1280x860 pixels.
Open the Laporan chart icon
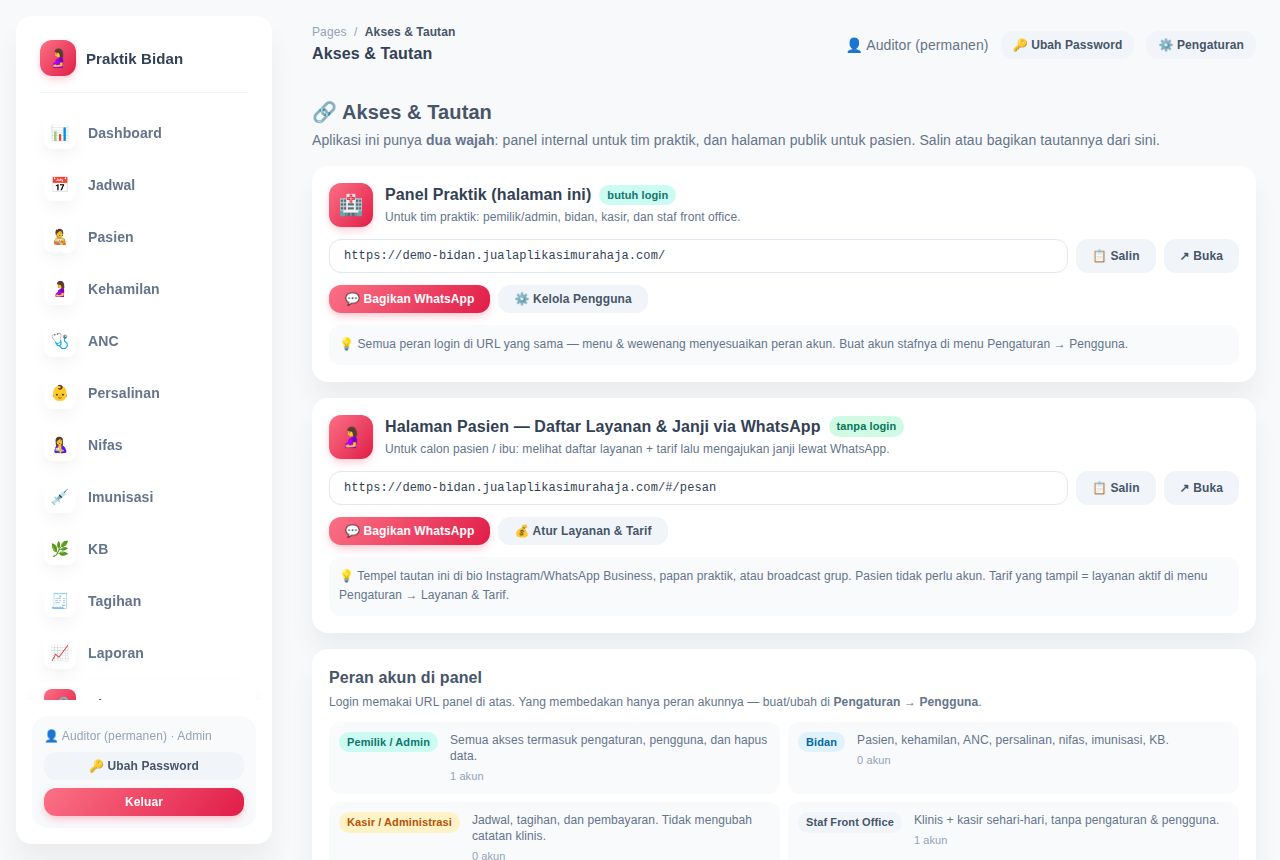pyautogui.click(x=60, y=653)
